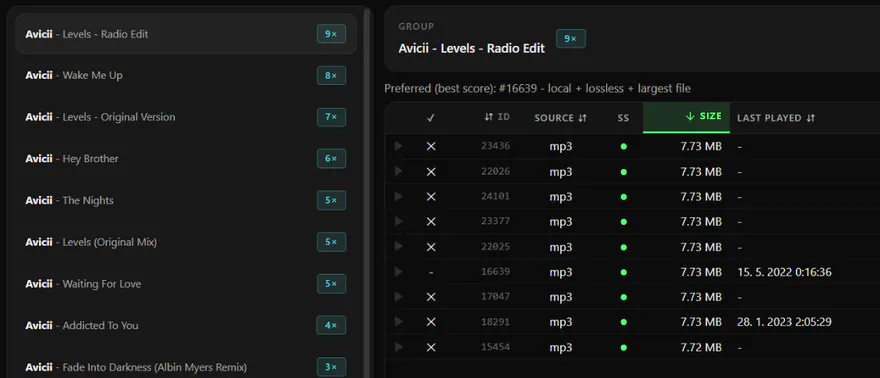The width and height of the screenshot is (880, 378).
Task: Select Avicii - Fade Into Darkness remix group
Action: tap(186, 367)
